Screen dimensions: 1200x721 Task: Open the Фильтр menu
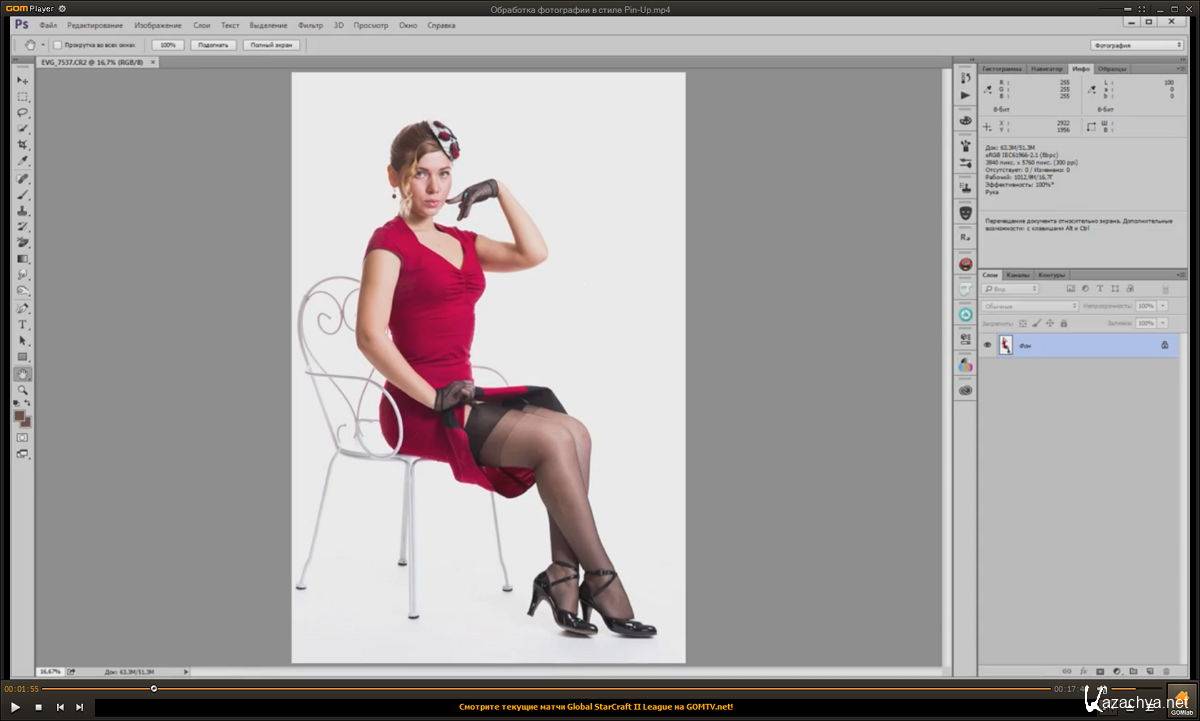click(x=310, y=25)
